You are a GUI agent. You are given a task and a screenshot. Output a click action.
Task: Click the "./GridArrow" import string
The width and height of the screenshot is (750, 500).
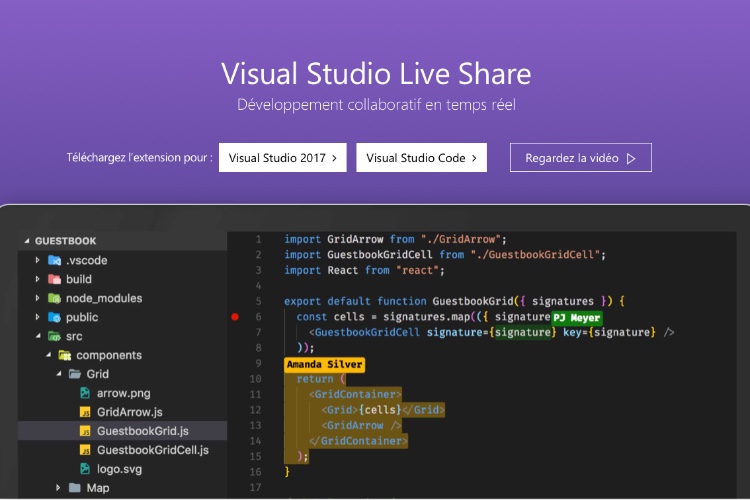pyautogui.click(x=461, y=239)
